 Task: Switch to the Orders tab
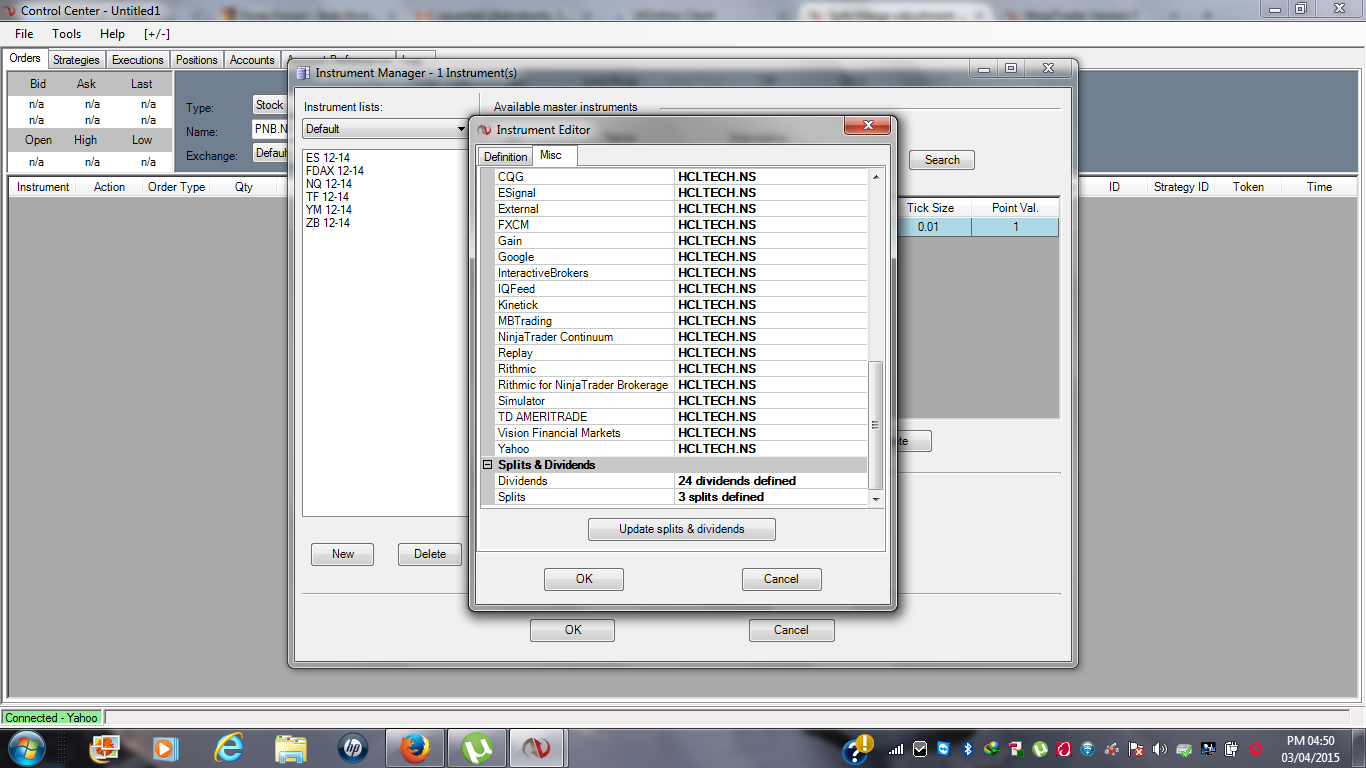[x=25, y=59]
